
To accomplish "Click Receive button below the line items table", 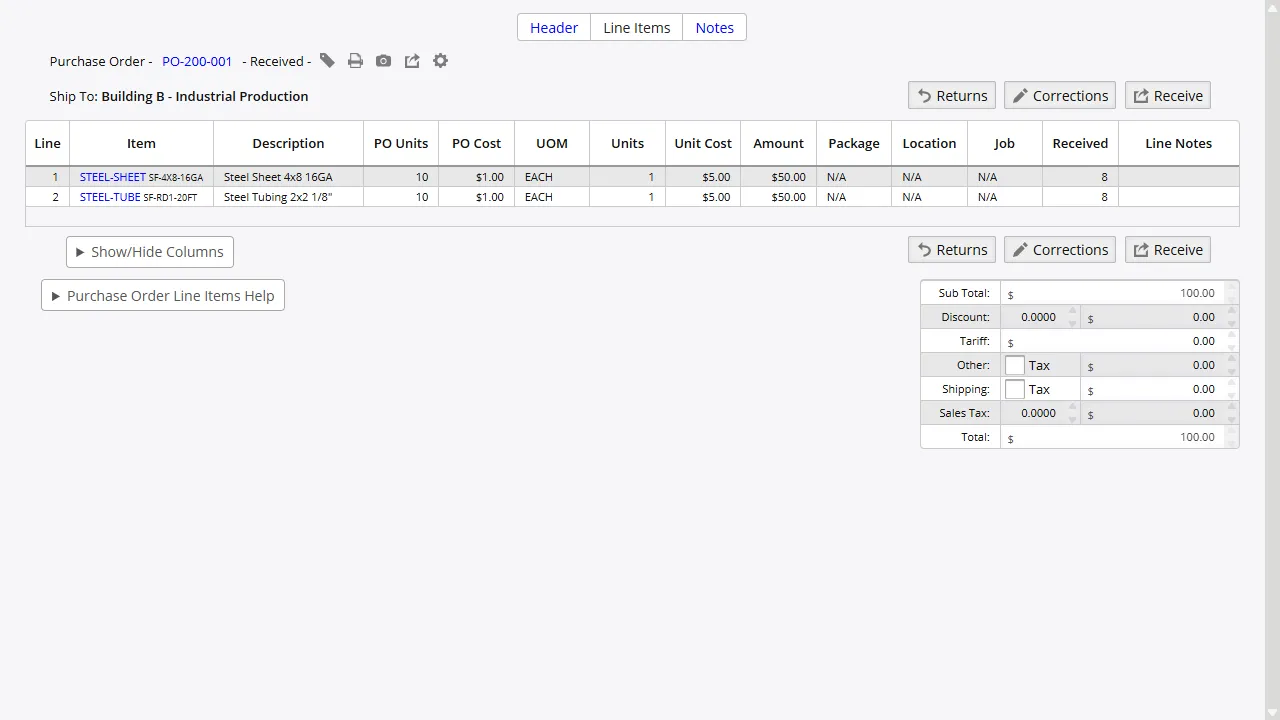I will point(1168,250).
